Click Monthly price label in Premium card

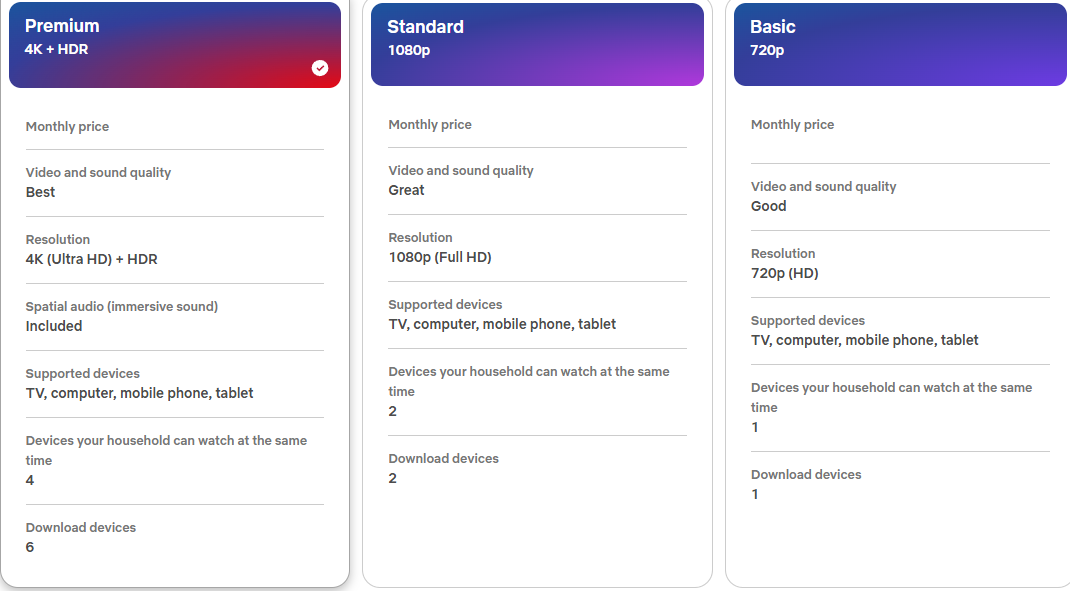(x=68, y=126)
